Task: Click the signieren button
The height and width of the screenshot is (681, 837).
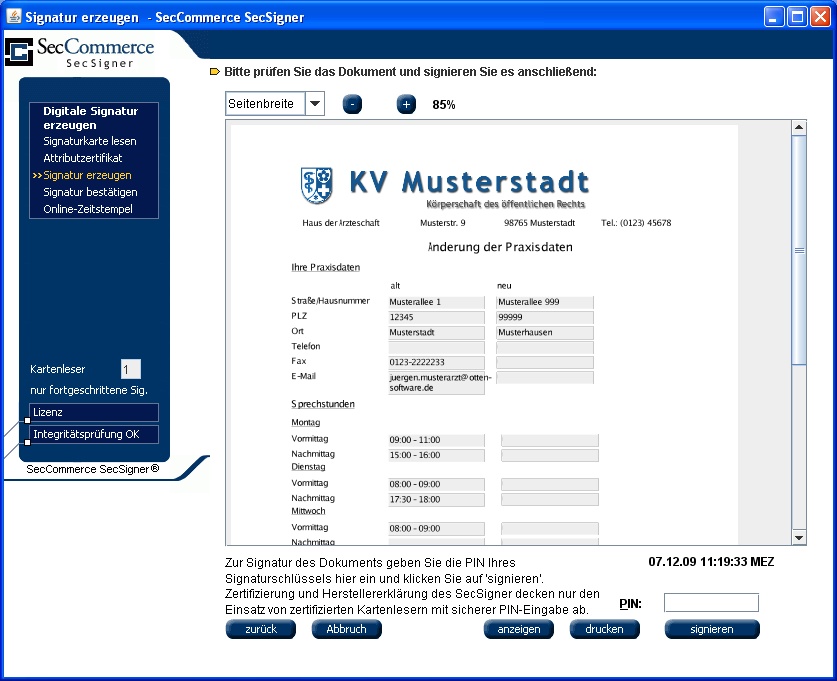Action: [x=712, y=629]
